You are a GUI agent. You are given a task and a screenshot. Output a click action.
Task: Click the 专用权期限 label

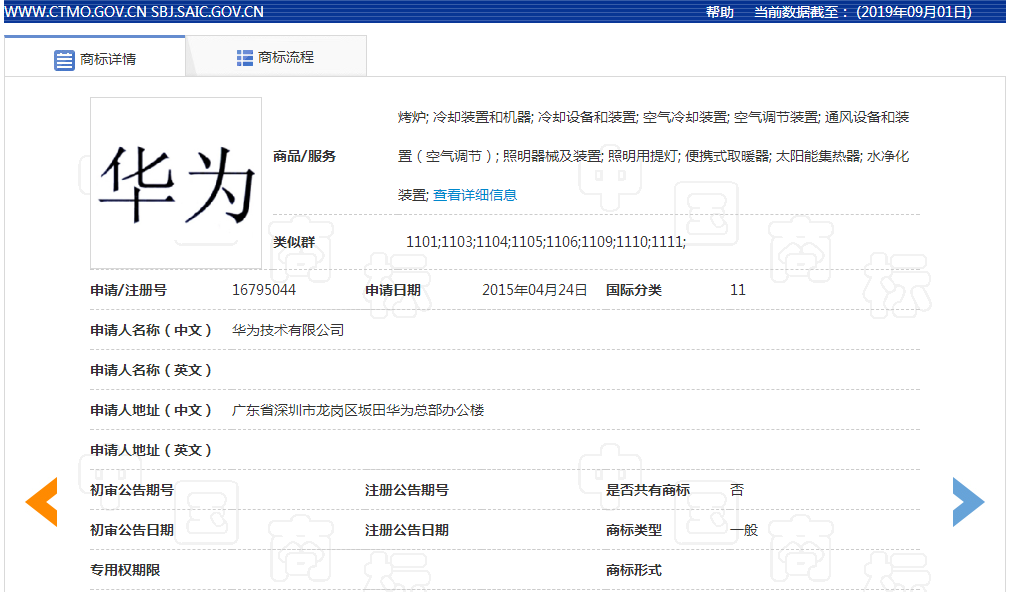click(x=125, y=570)
